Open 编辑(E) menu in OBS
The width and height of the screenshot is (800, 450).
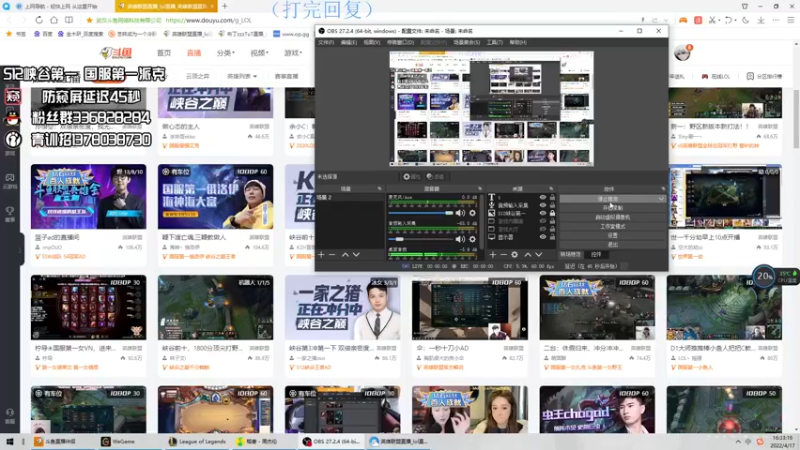click(348, 42)
